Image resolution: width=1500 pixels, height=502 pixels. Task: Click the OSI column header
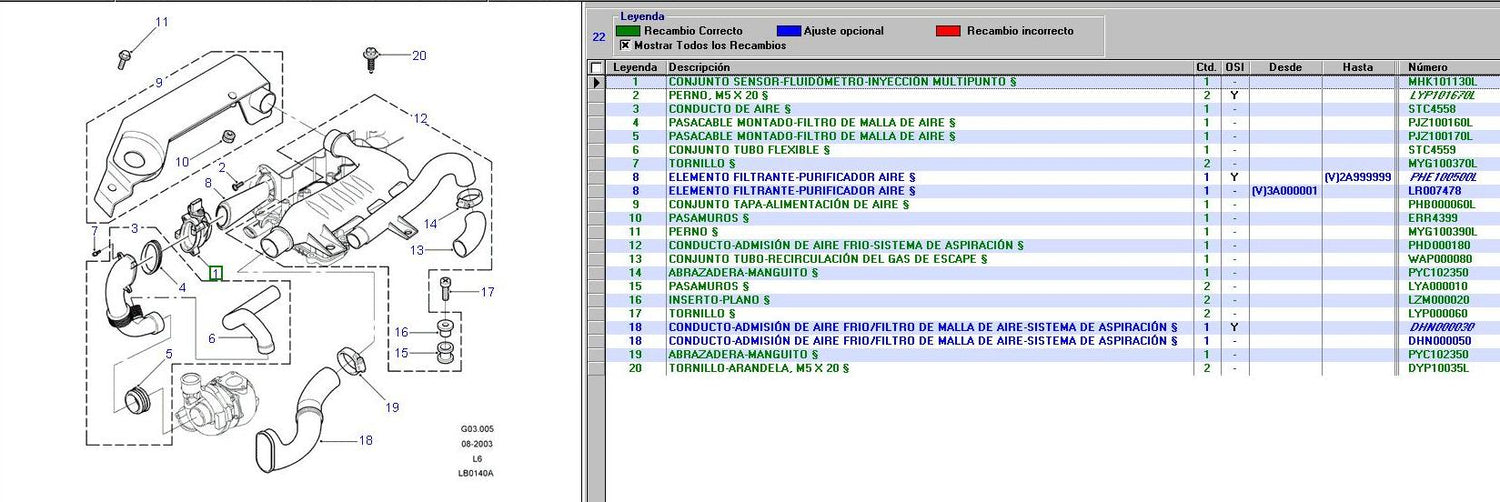click(x=1234, y=67)
